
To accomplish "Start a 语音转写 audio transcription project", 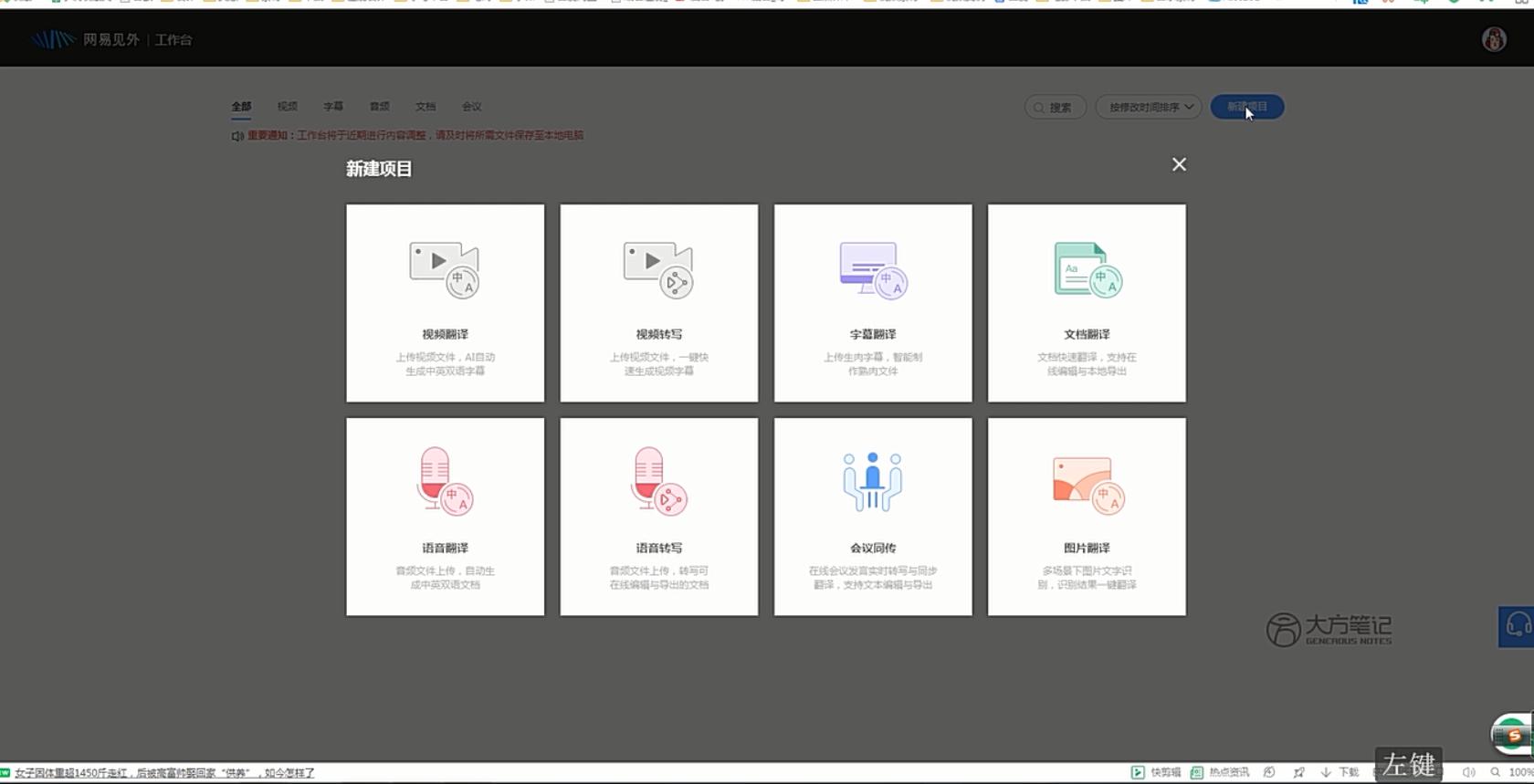I will click(658, 517).
